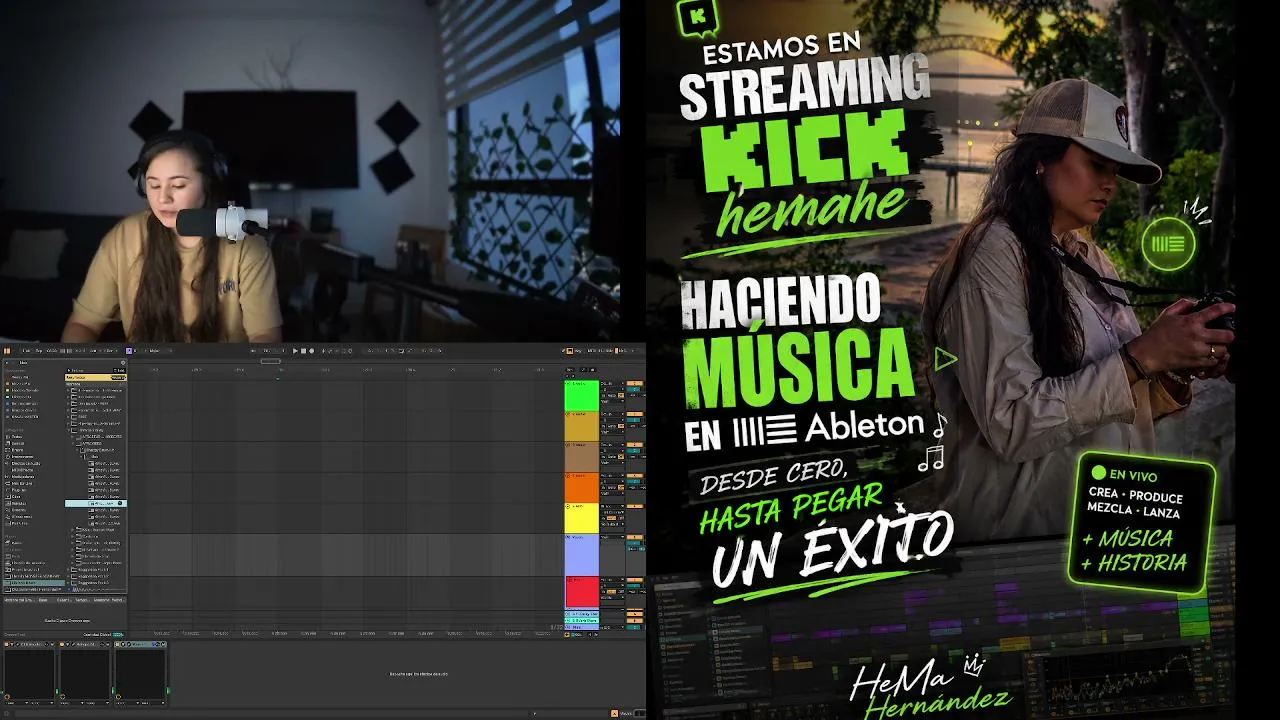Open the highlighted place in the browser sidebar

[x=33, y=583]
